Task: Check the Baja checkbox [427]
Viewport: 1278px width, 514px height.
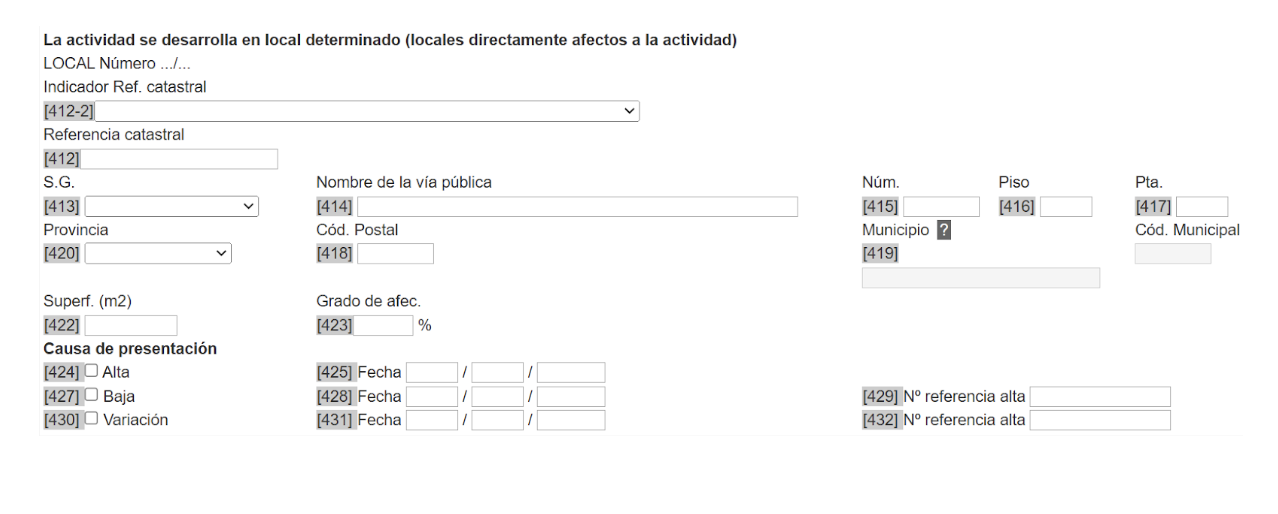Action: click(x=92, y=396)
